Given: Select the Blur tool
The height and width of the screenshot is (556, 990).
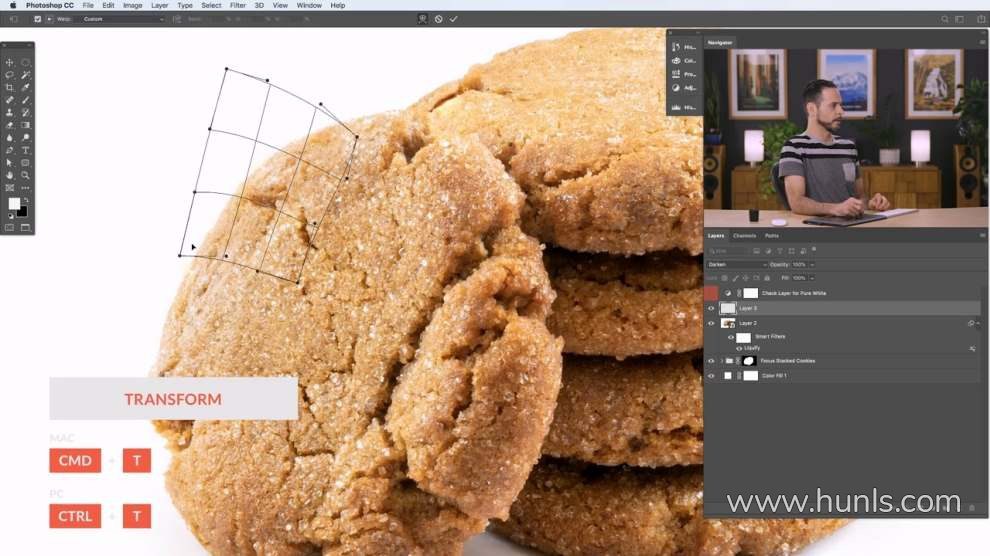Looking at the screenshot, I should [9, 138].
